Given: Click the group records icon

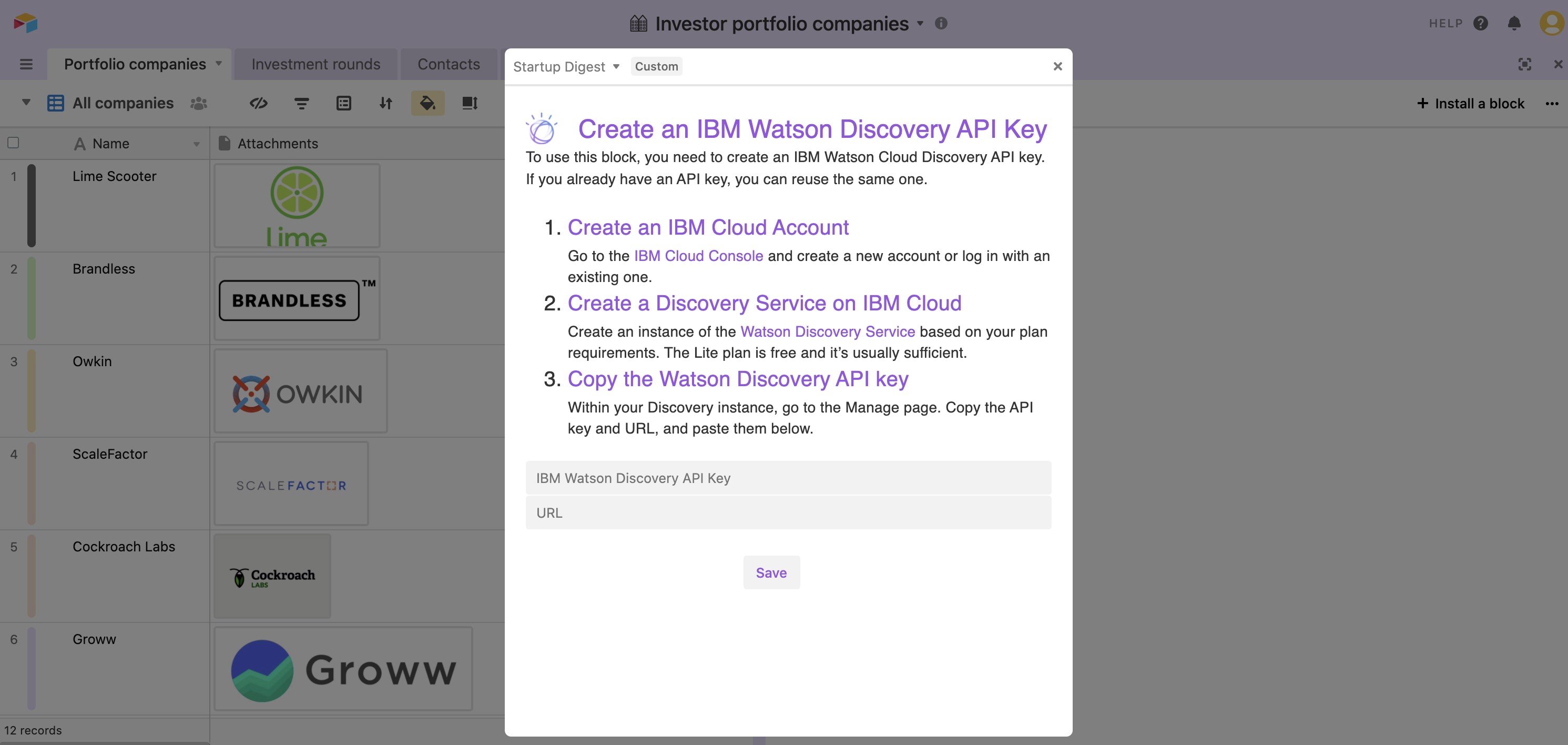Looking at the screenshot, I should [344, 104].
